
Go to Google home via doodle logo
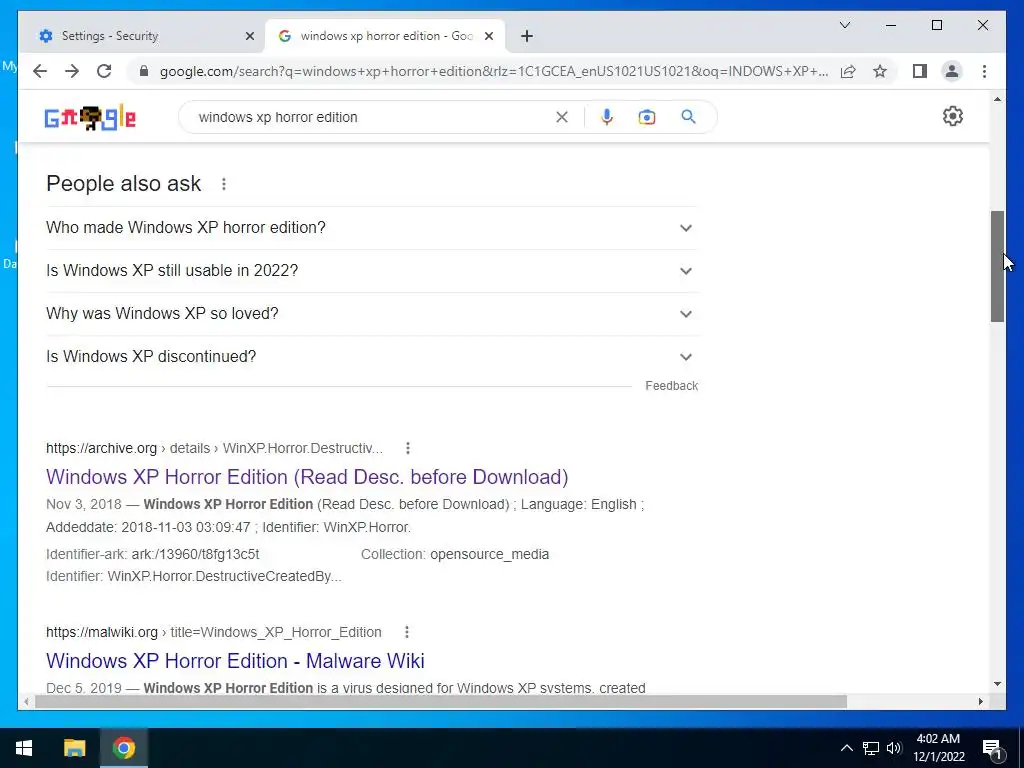pyautogui.click(x=90, y=118)
